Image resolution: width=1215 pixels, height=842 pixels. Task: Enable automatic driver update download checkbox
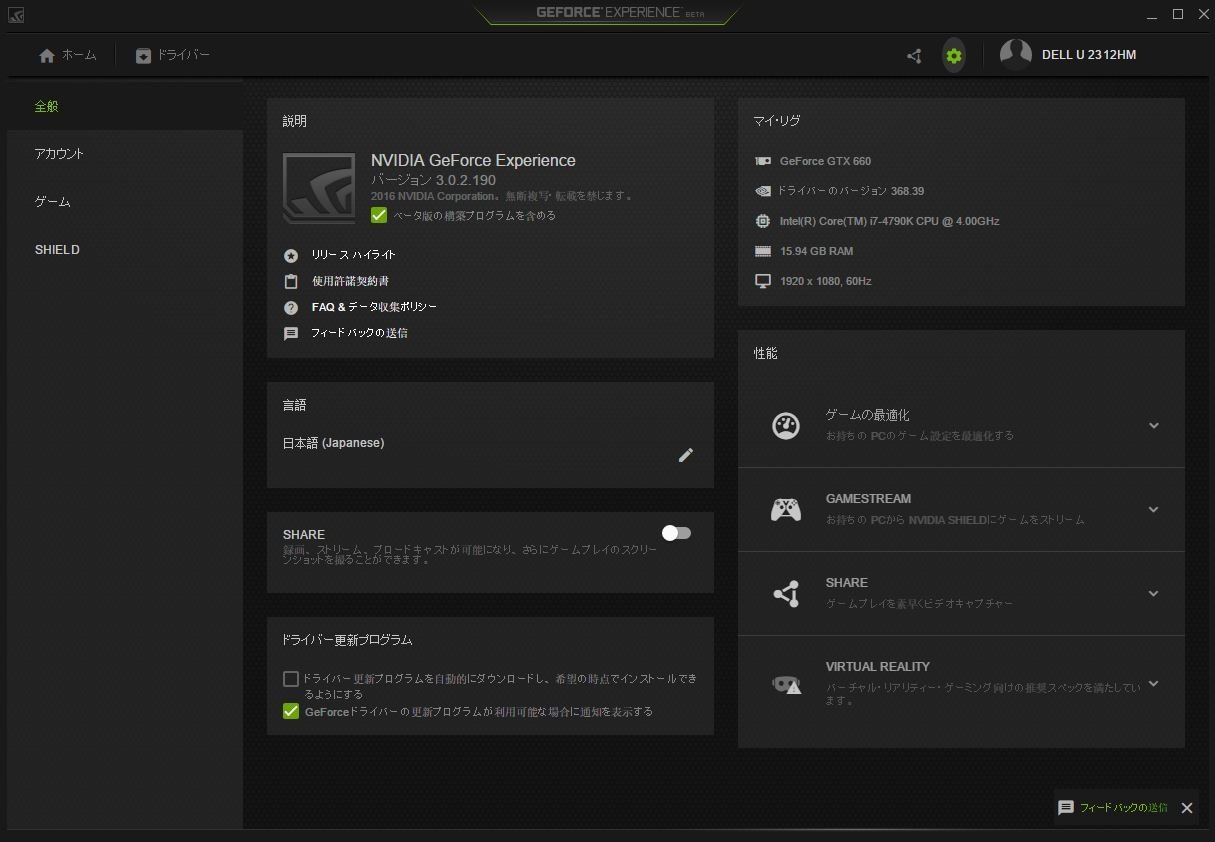tap(291, 679)
